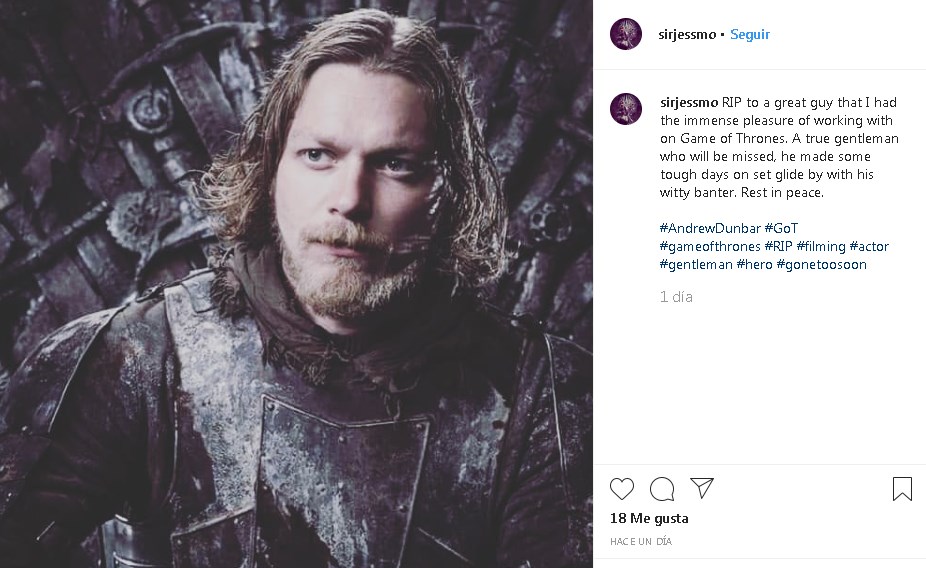Open the #gonetoosoon hashtag

point(821,264)
